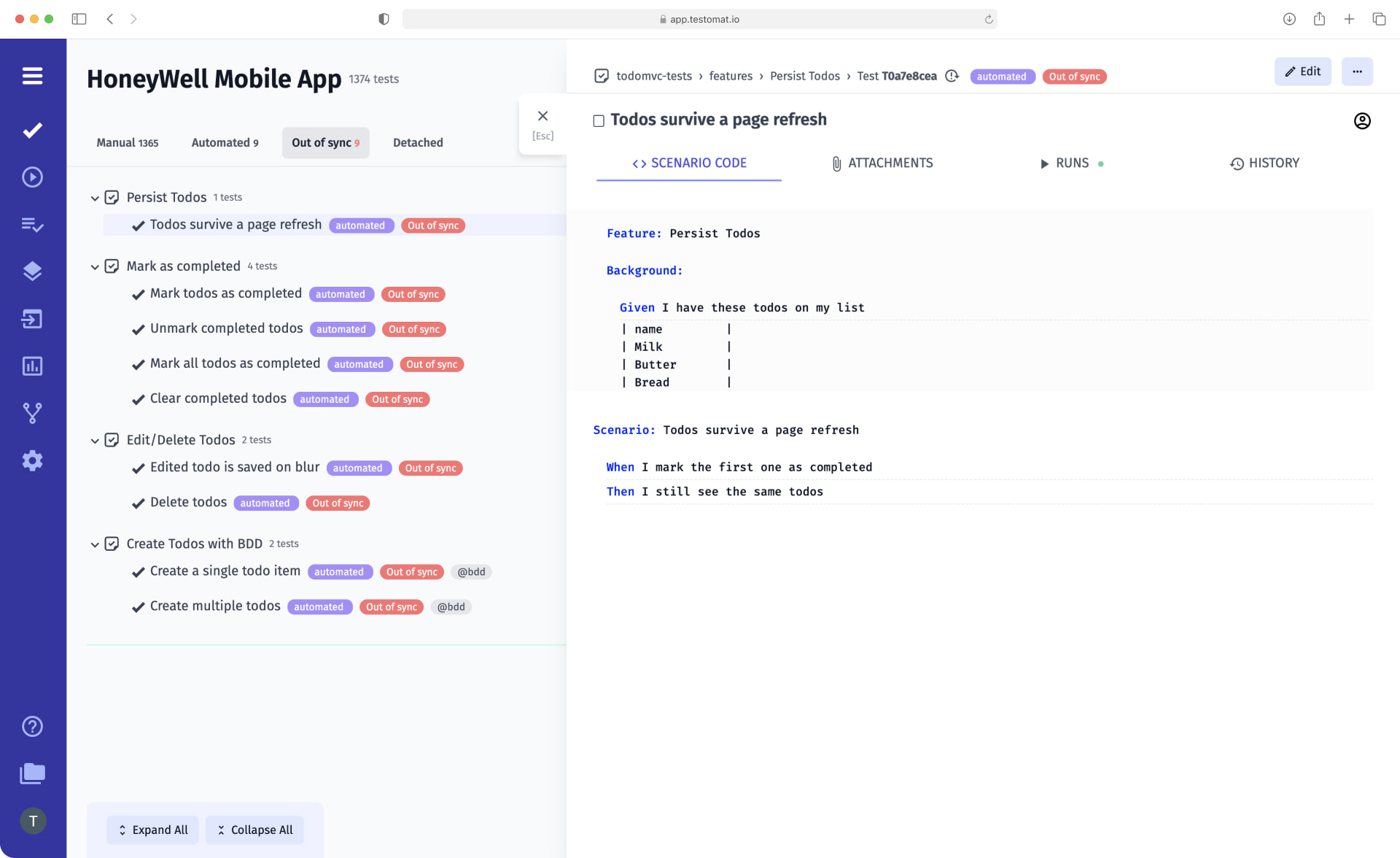Close the out-of-sync filter panel

tap(543, 116)
